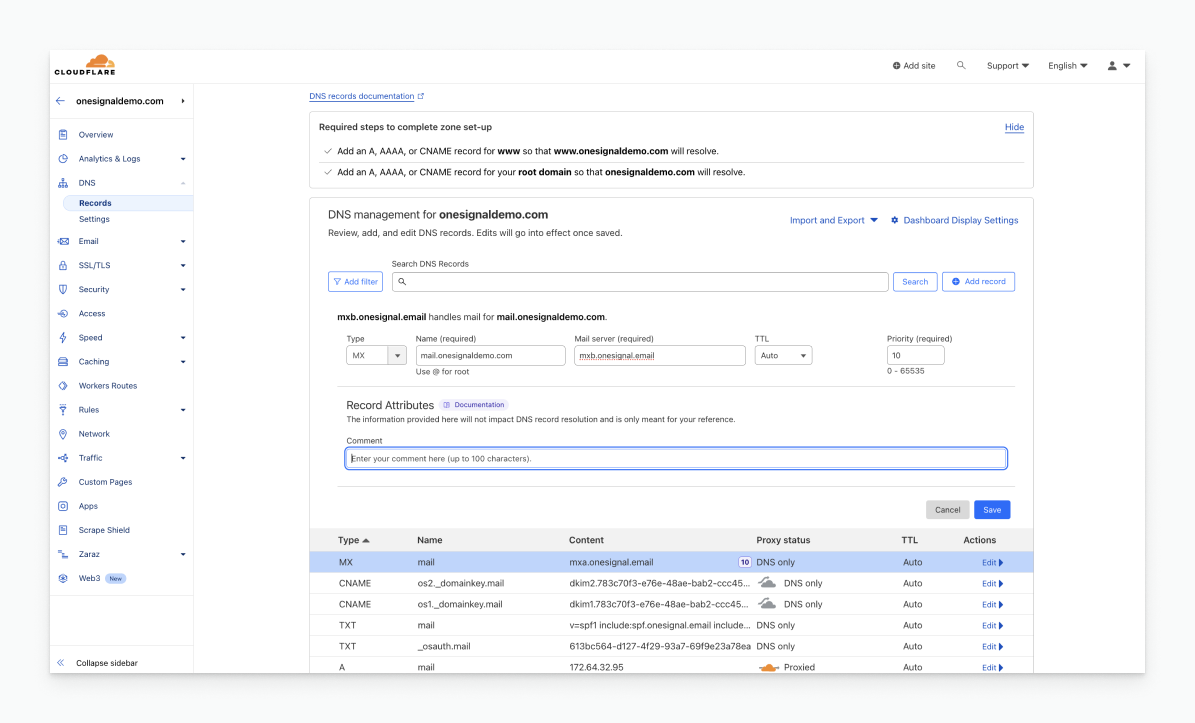Screen dimensions: 1195x723
Task: Click the Apps icon in sidebar
Action: [63, 507]
